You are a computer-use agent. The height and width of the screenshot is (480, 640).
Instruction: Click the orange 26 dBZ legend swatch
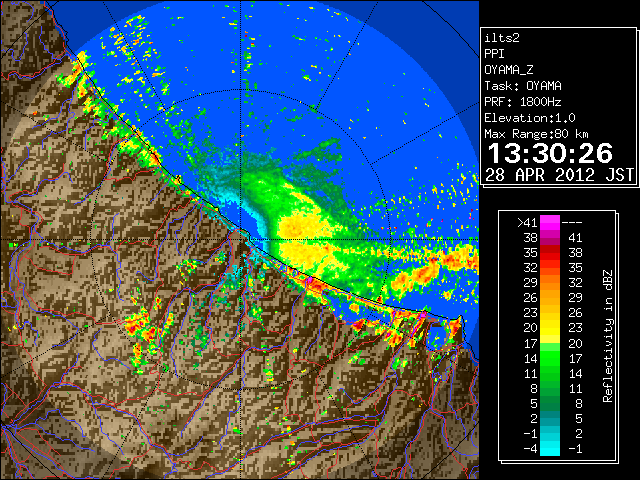click(550, 298)
